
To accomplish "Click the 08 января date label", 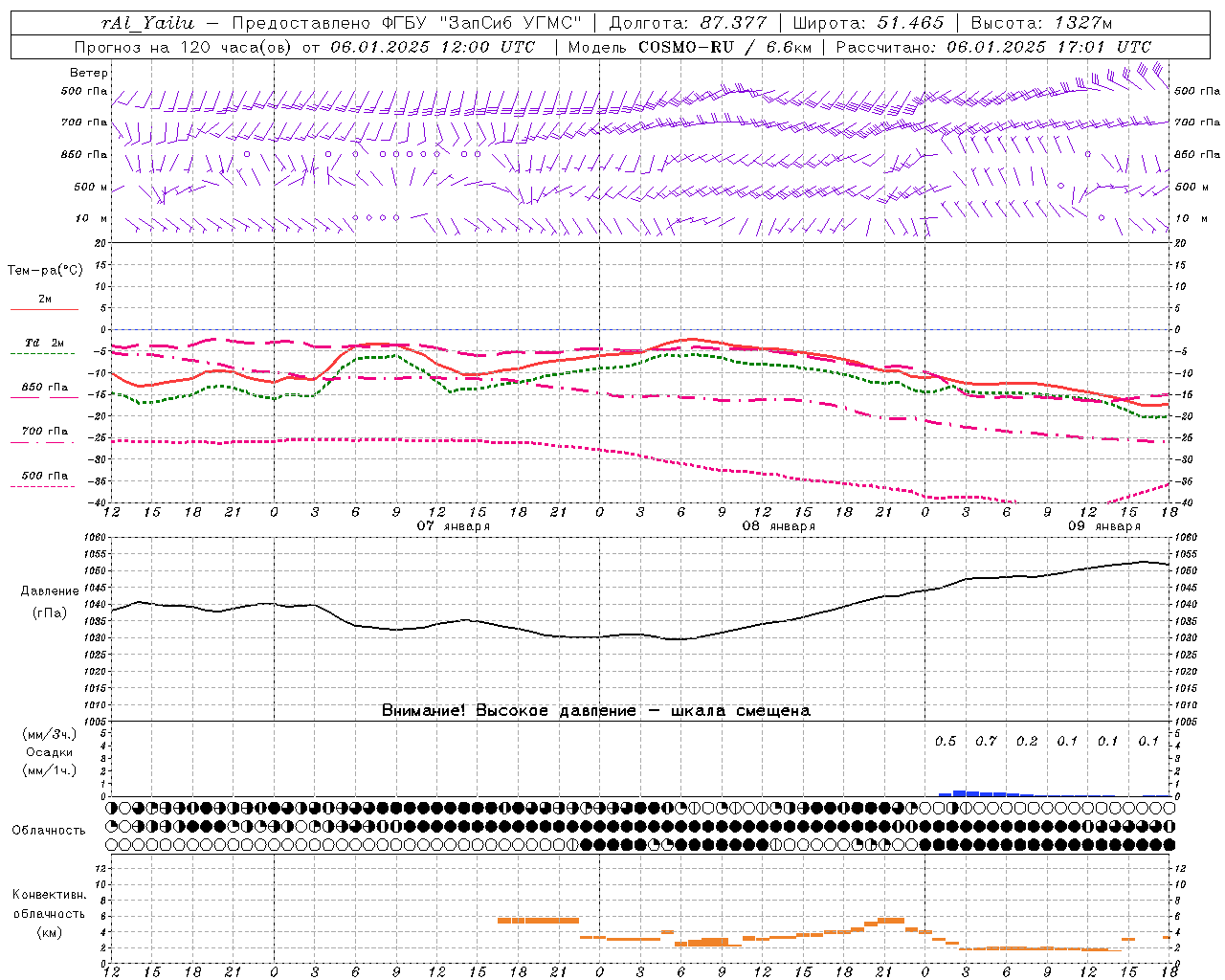I will pyautogui.click(x=779, y=526).
